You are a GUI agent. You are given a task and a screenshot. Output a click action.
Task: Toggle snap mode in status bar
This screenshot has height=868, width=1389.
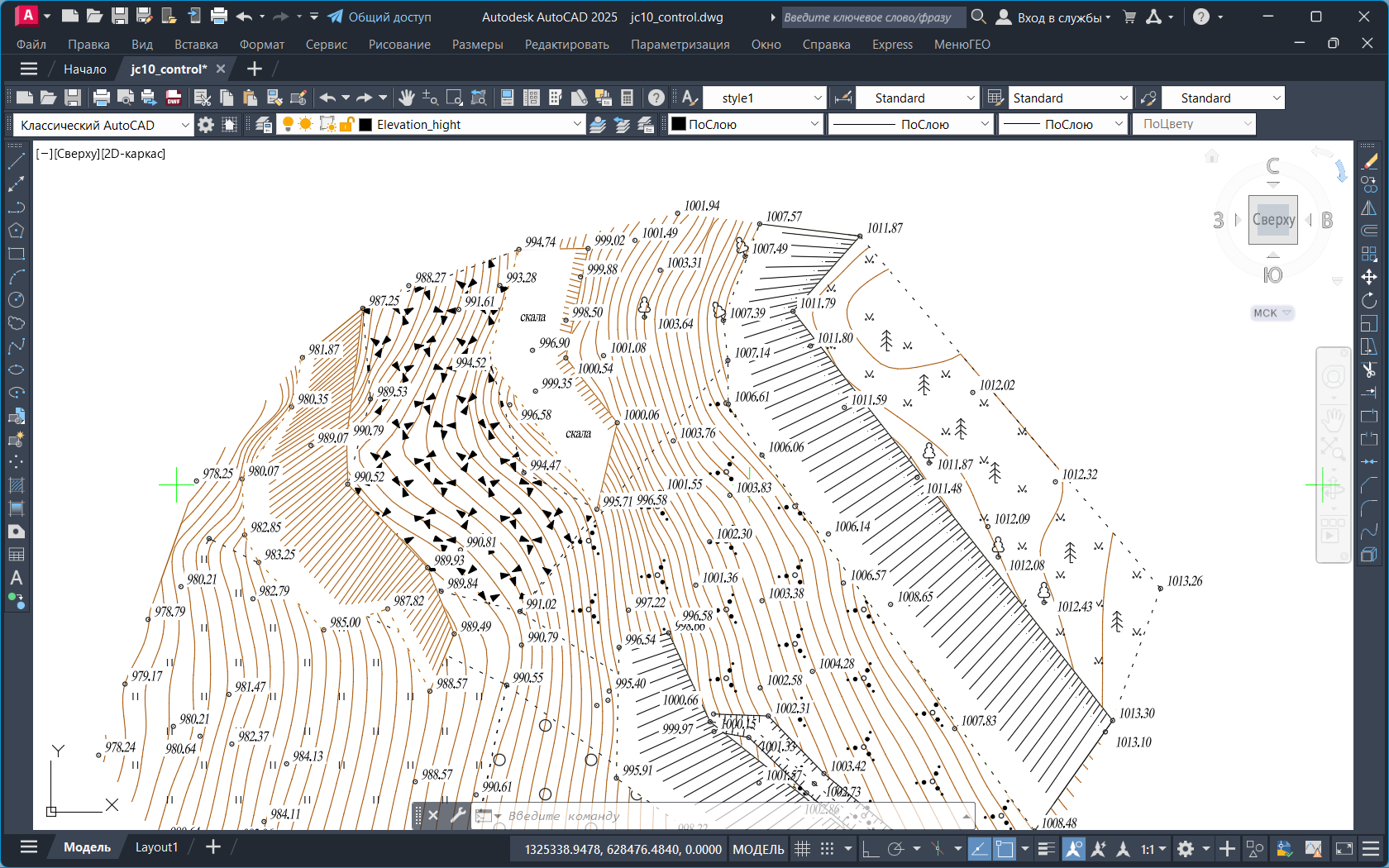point(827,849)
